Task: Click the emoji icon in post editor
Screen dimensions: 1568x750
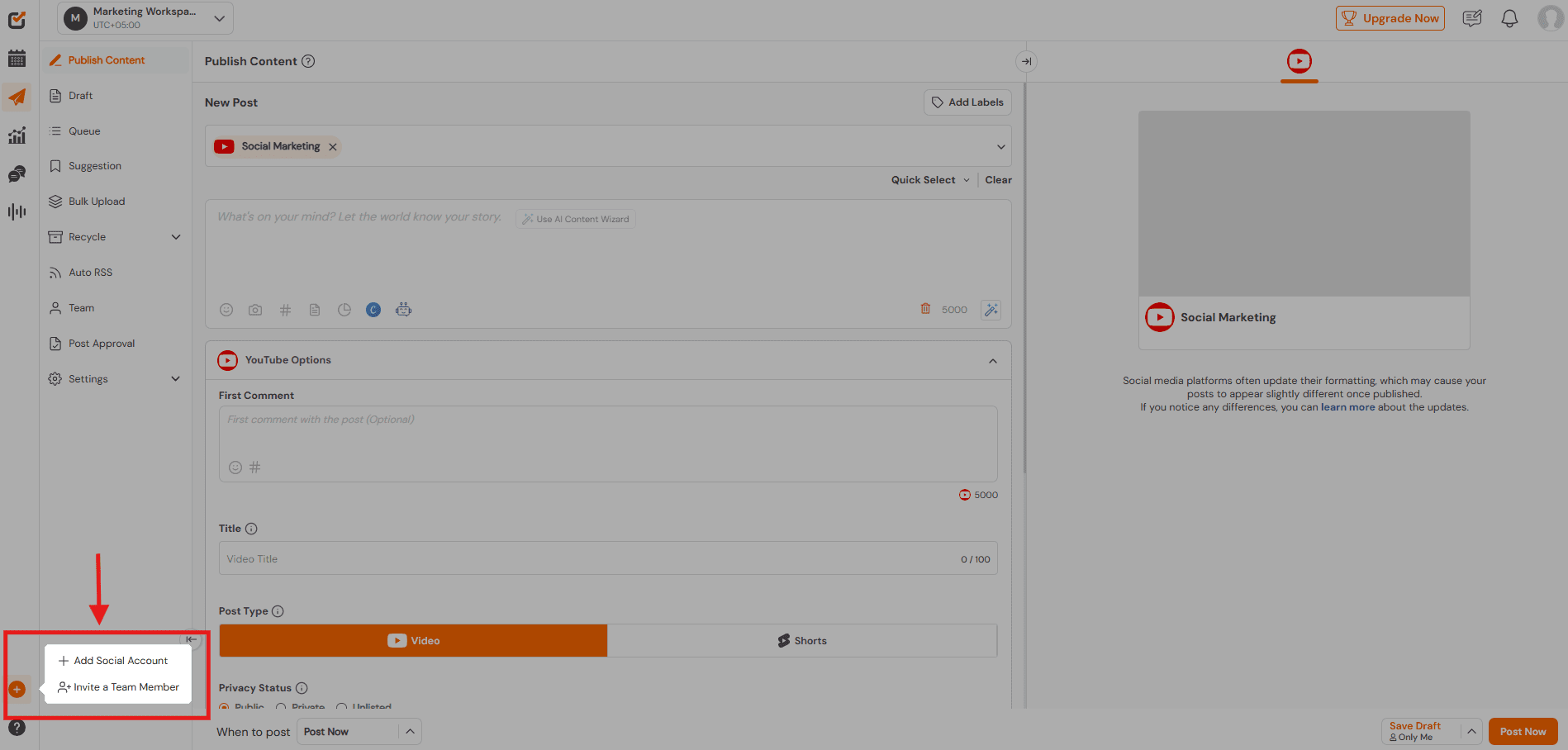Action: coord(226,310)
